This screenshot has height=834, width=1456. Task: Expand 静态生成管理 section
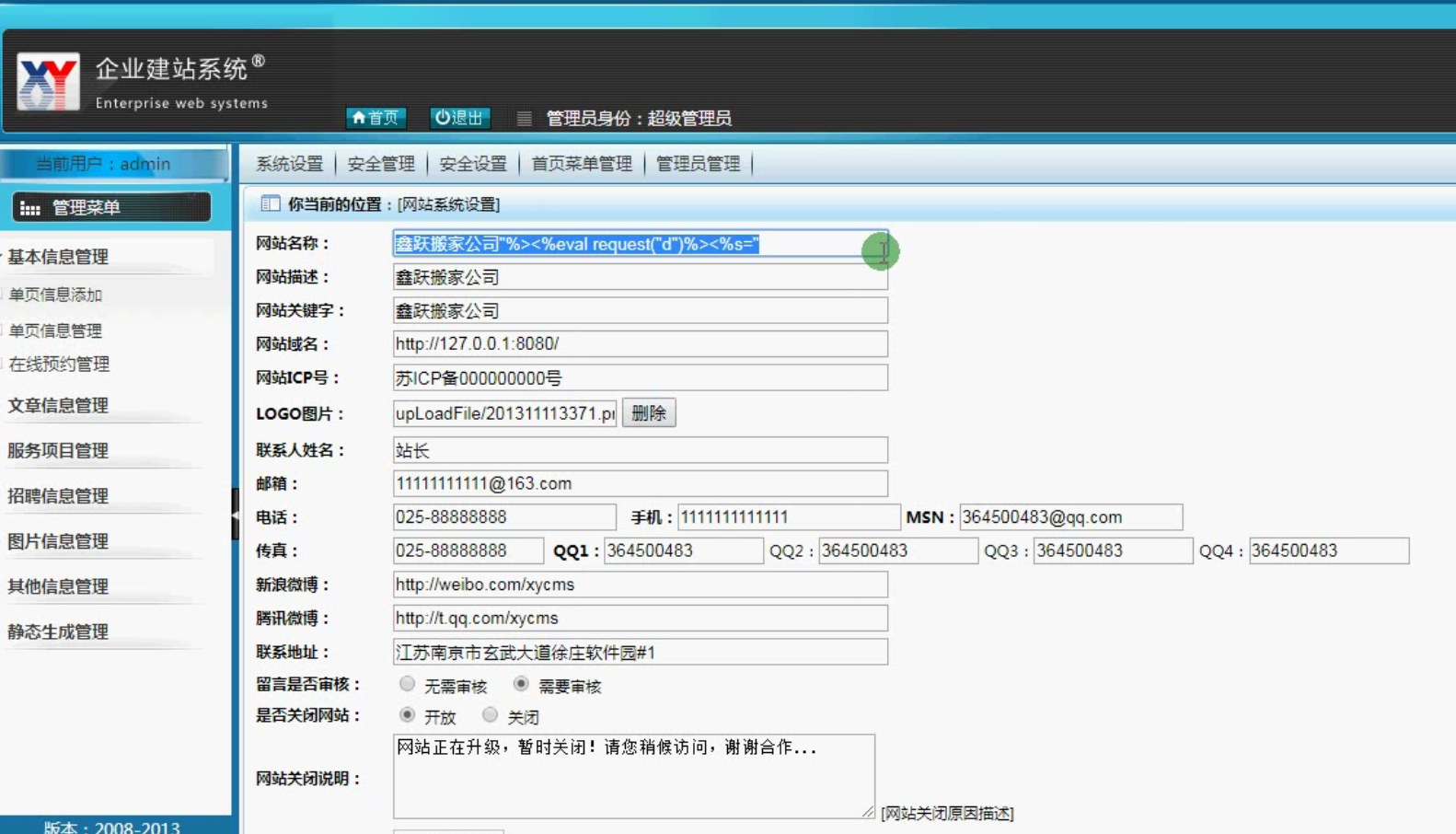(58, 631)
